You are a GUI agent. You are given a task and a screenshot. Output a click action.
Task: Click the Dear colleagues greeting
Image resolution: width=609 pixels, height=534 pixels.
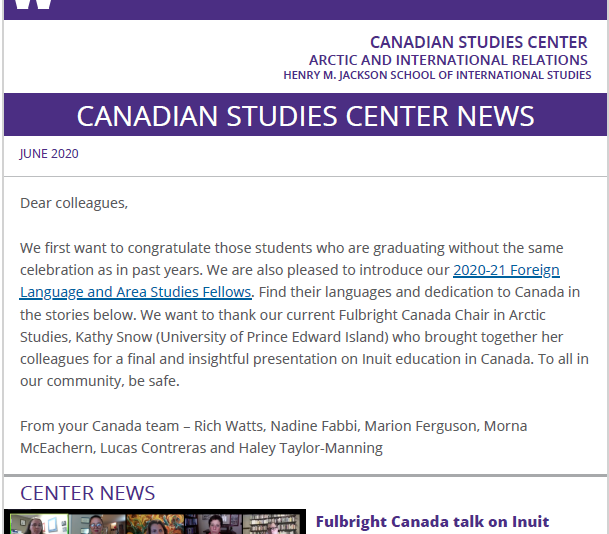(74, 203)
